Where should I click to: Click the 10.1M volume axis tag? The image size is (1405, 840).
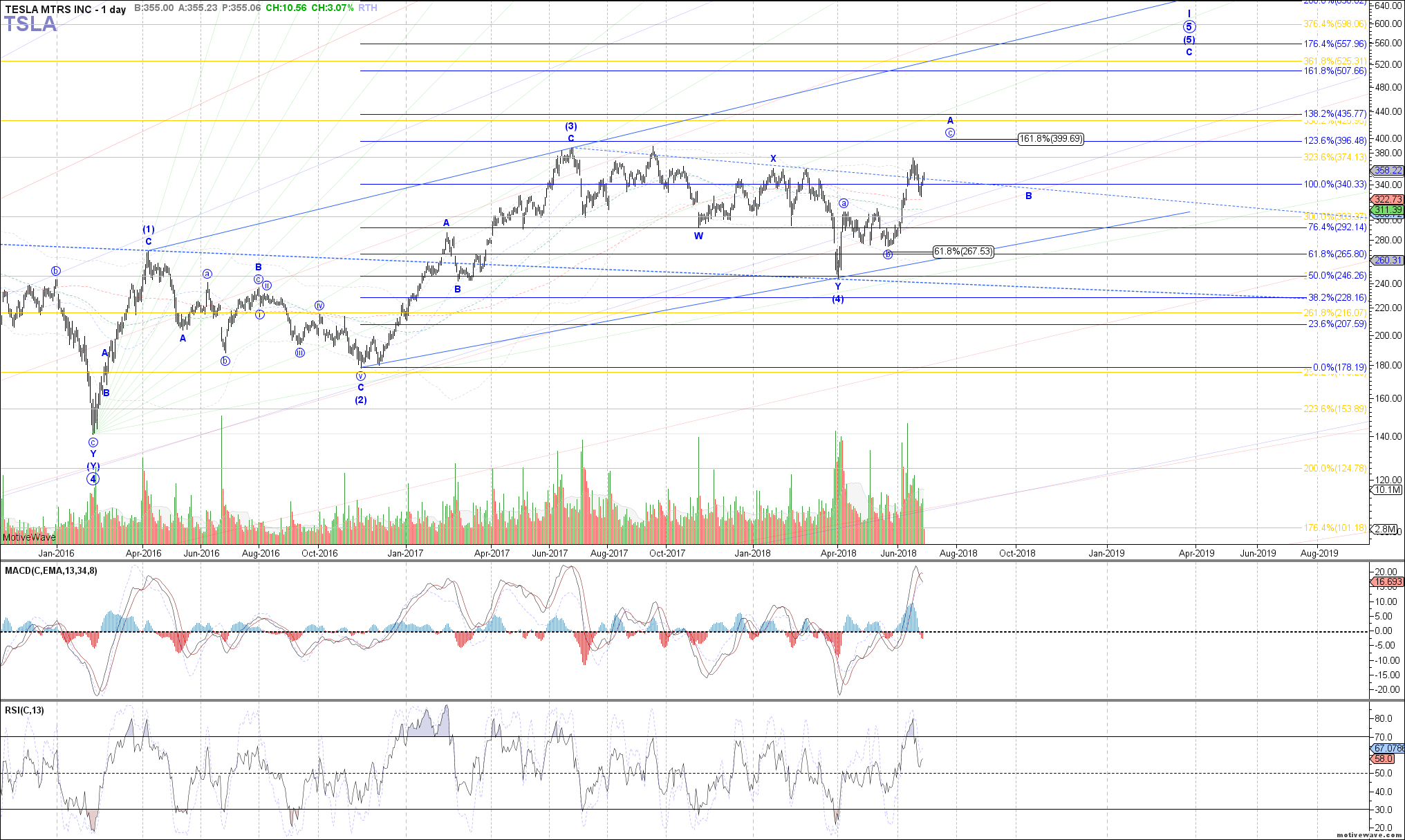tap(1387, 489)
